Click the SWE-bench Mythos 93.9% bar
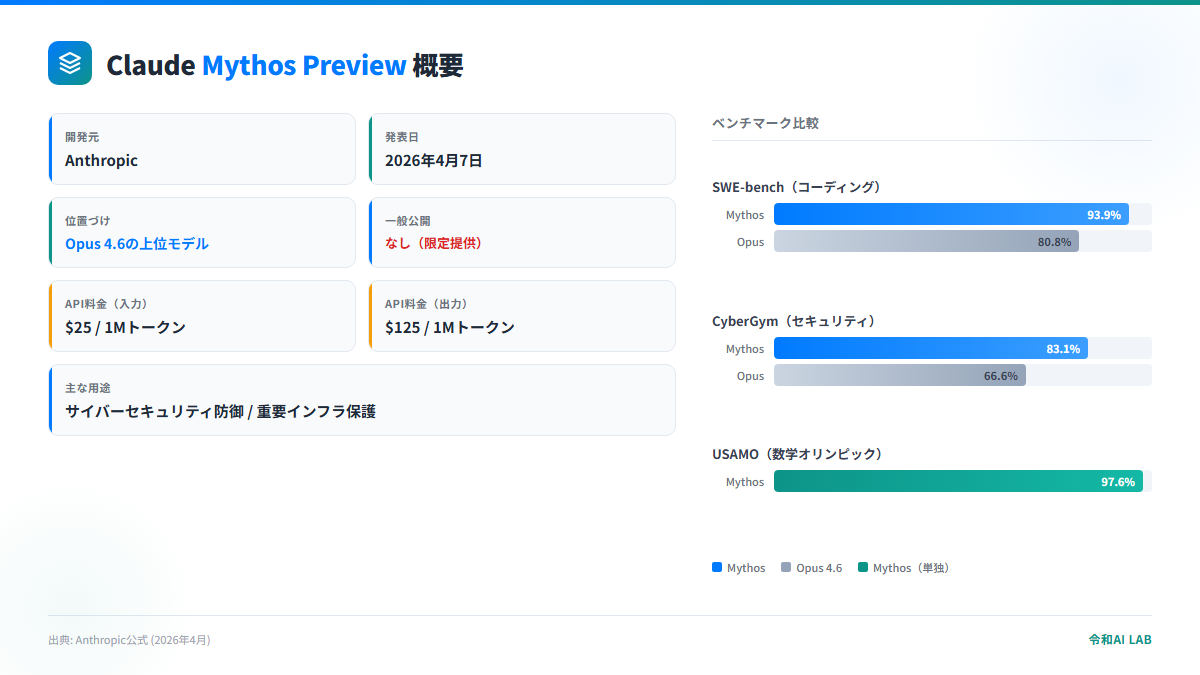Screen dimensions: 1200x675 point(951,214)
